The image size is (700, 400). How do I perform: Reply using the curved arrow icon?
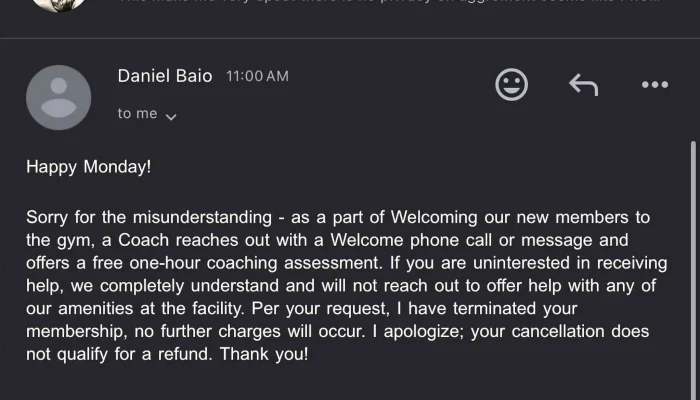583,85
